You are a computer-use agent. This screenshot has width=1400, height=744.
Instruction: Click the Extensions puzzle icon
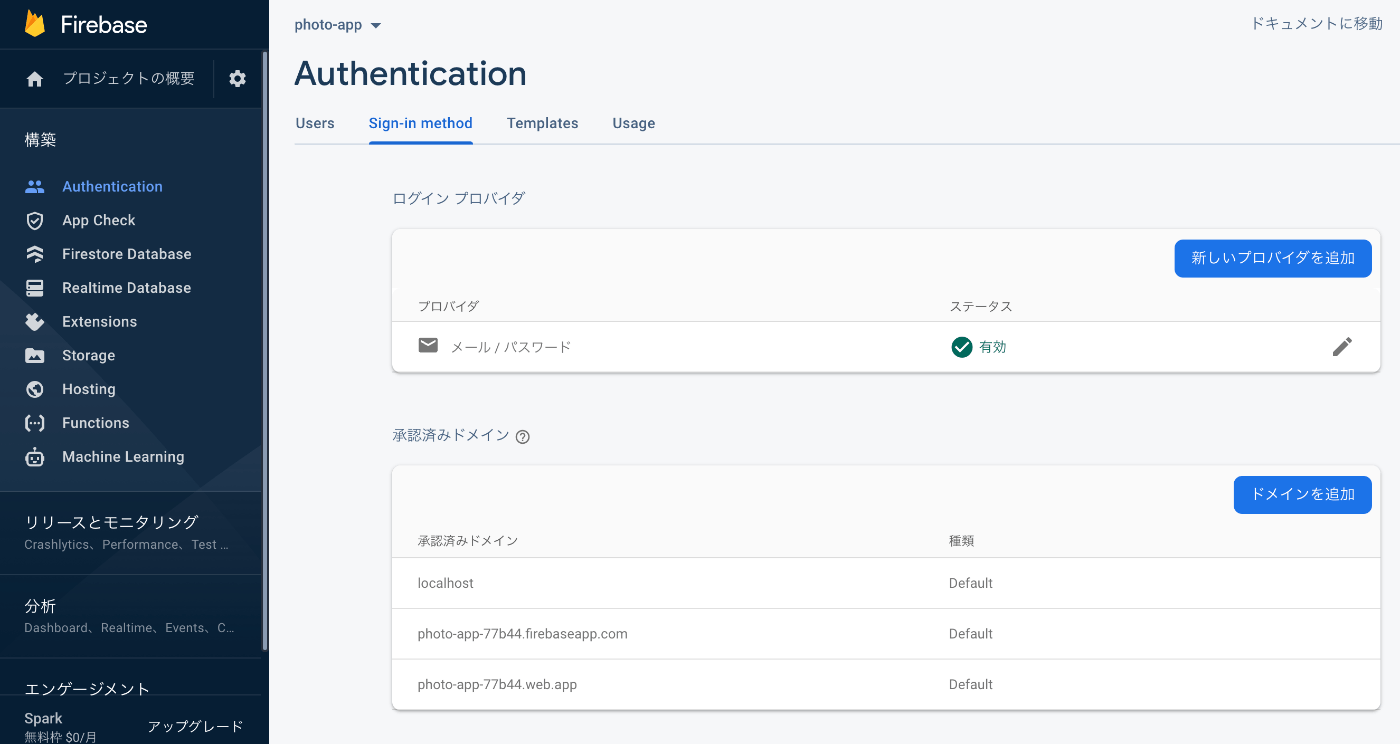click(x=35, y=322)
